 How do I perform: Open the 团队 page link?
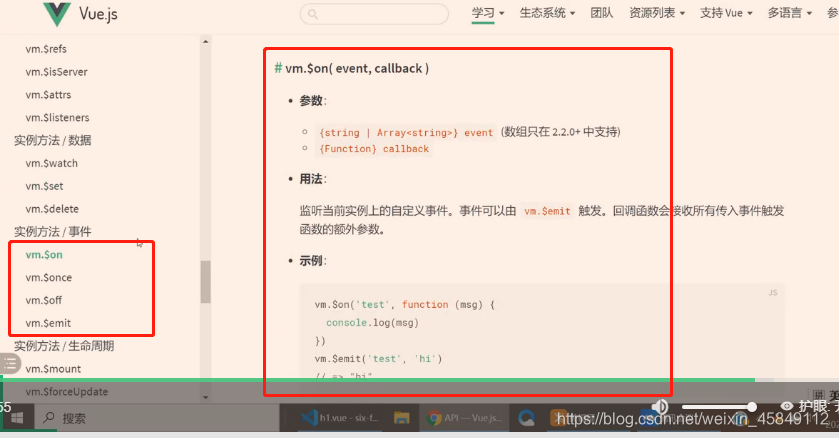tap(602, 13)
